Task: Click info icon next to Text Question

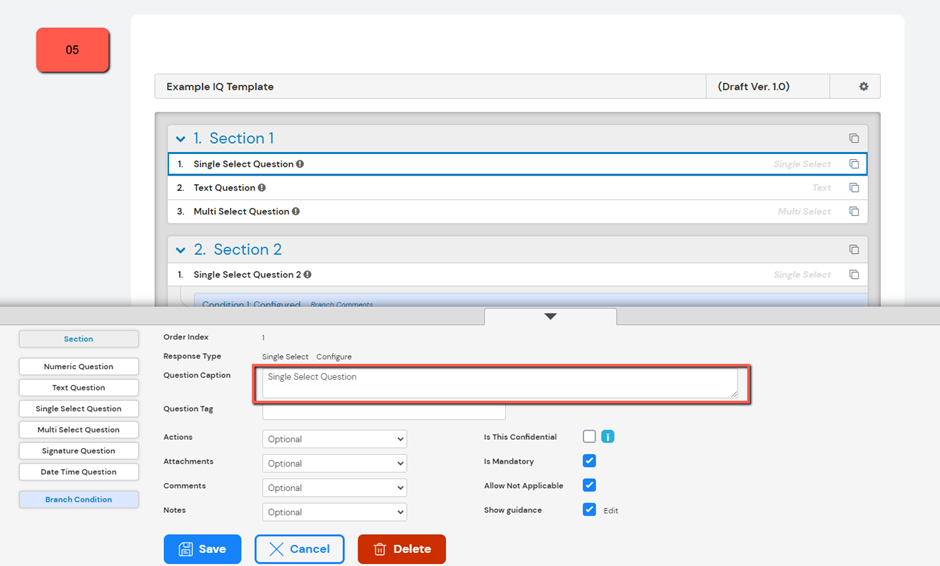Action: [x=262, y=188]
